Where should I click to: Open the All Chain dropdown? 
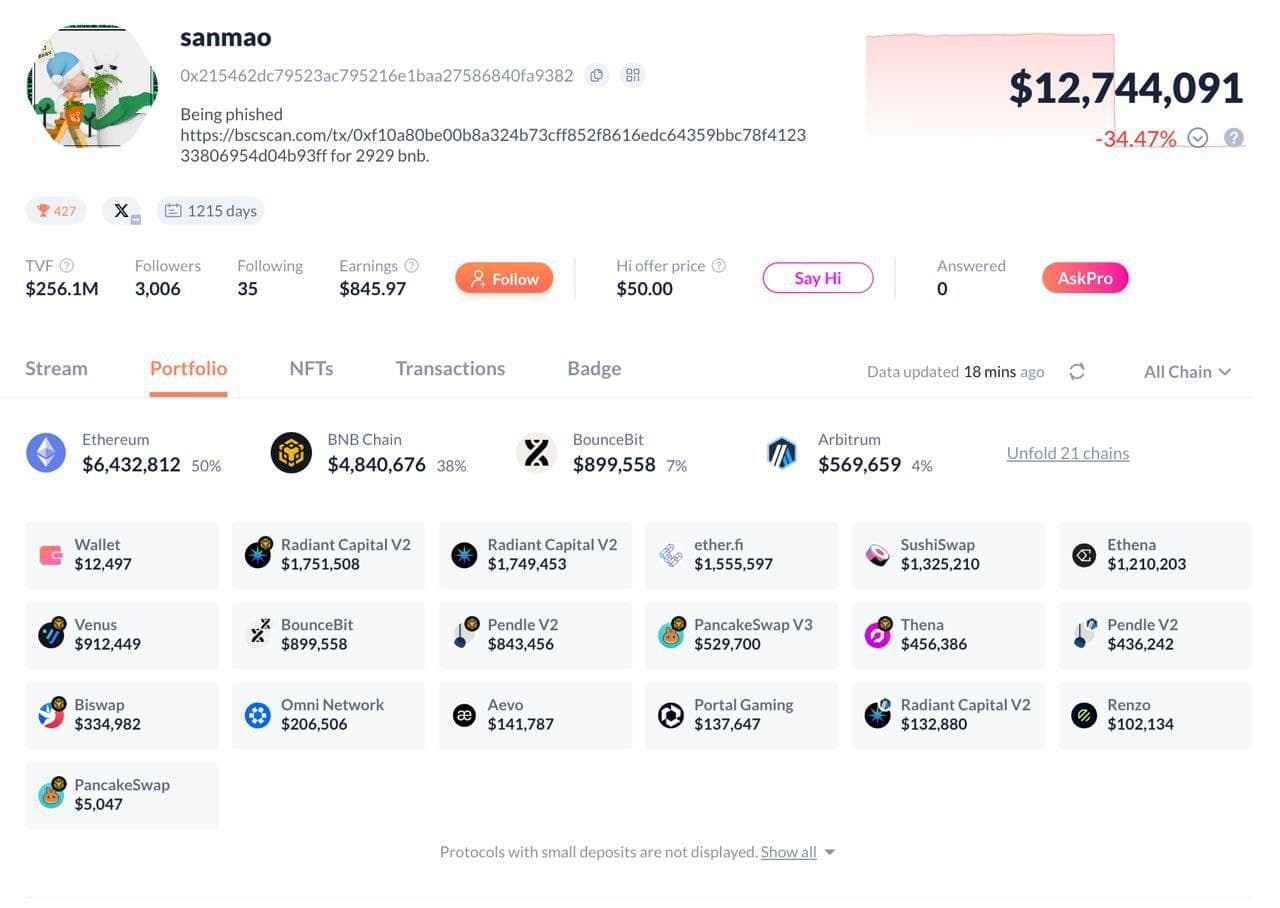click(x=1187, y=372)
